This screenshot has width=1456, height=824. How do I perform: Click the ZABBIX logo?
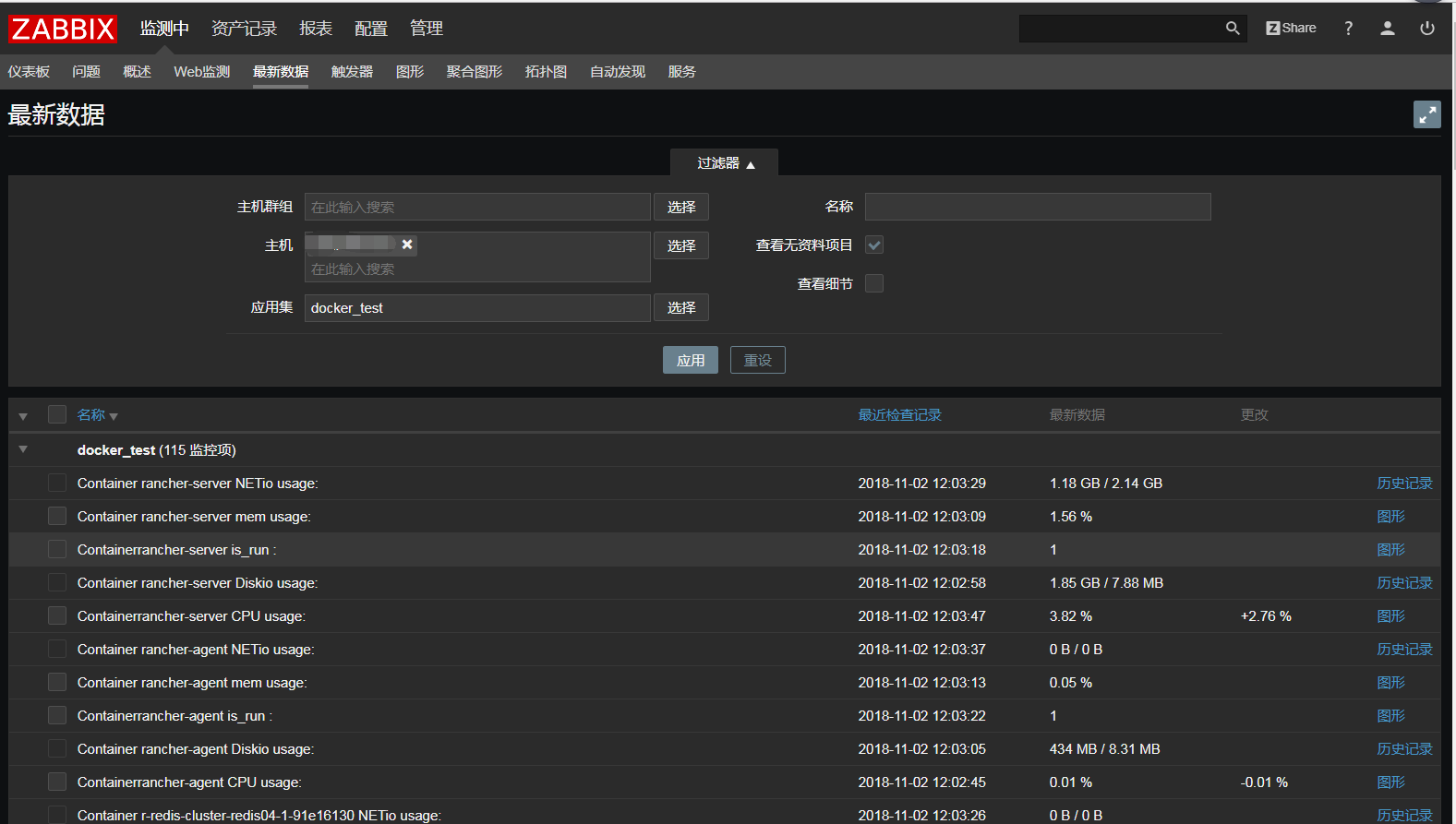[63, 29]
